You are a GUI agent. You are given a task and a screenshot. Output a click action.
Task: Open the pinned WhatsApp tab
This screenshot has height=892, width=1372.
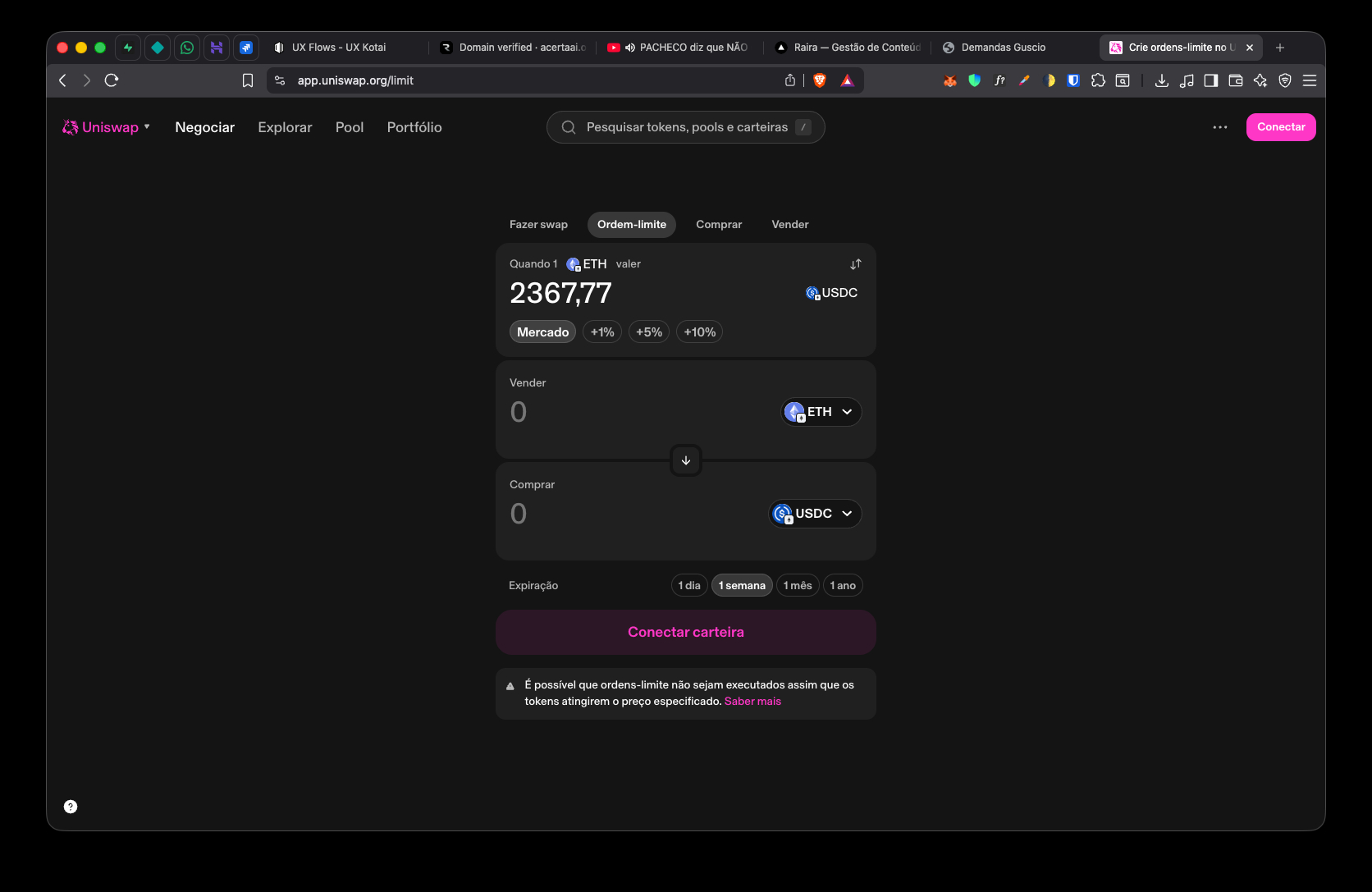[187, 48]
